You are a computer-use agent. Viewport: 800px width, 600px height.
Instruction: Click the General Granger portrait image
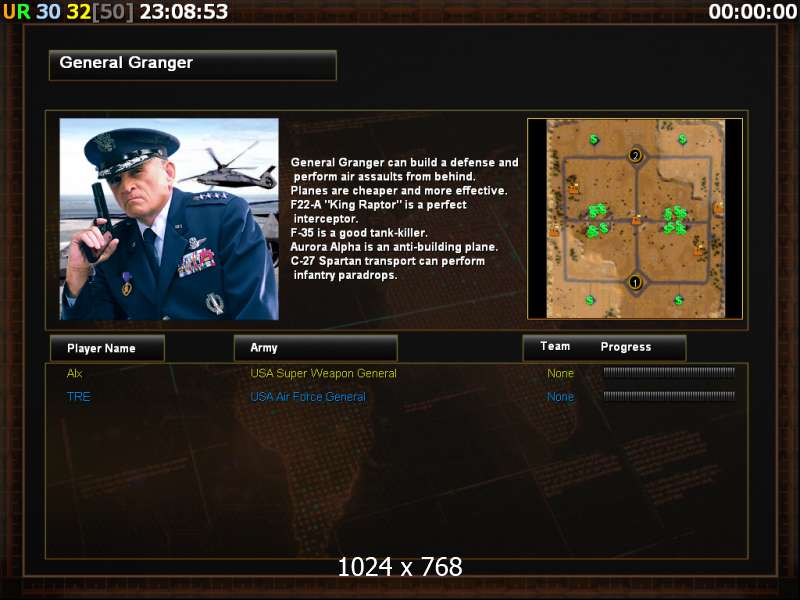pos(169,219)
